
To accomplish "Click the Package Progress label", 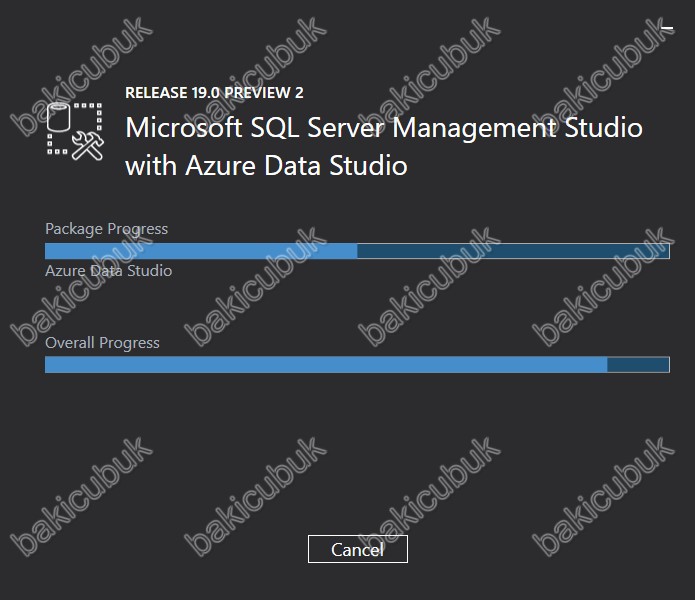I will [106, 229].
